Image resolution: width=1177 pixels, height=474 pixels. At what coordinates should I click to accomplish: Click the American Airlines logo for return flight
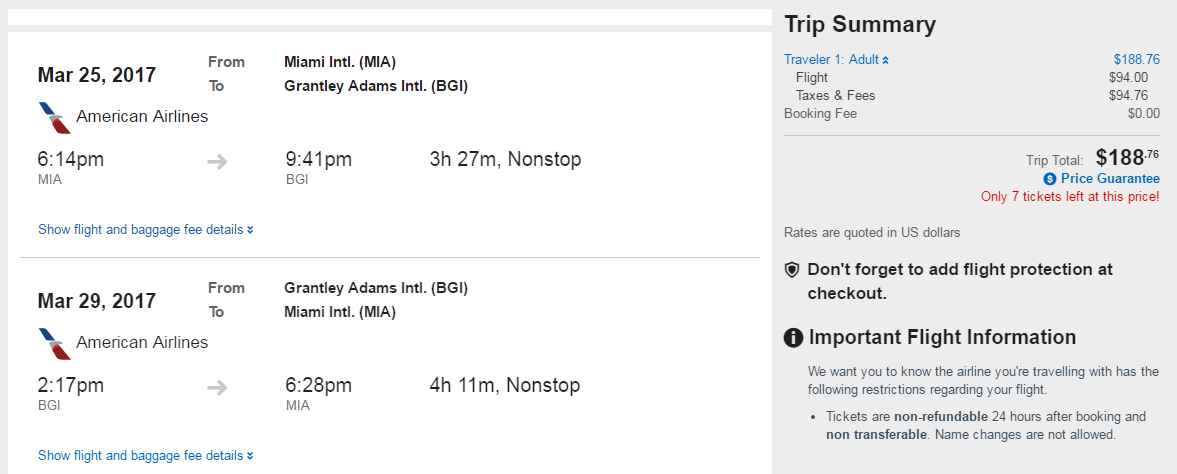click(x=54, y=343)
